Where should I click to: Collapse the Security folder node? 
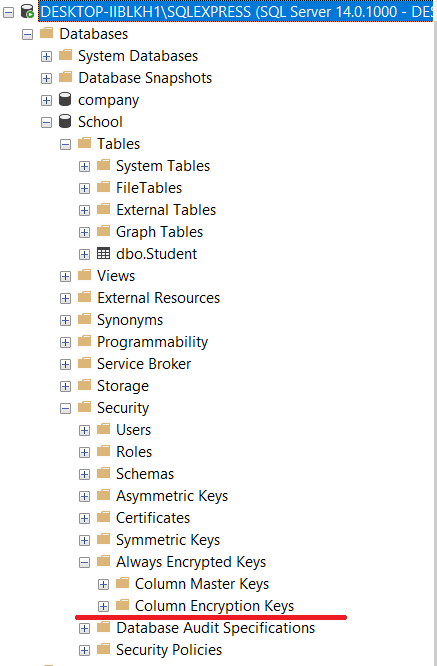pyautogui.click(x=65, y=409)
